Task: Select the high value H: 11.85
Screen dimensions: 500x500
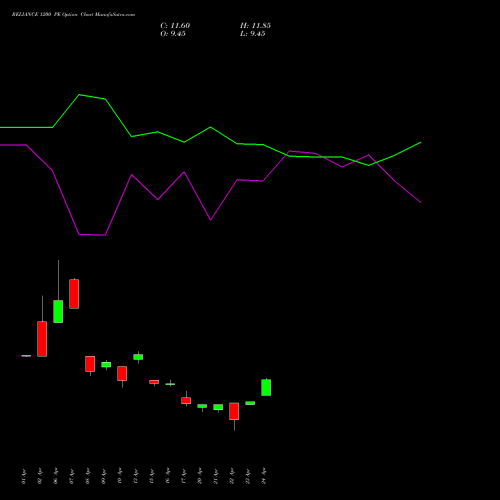Action: coord(255,26)
